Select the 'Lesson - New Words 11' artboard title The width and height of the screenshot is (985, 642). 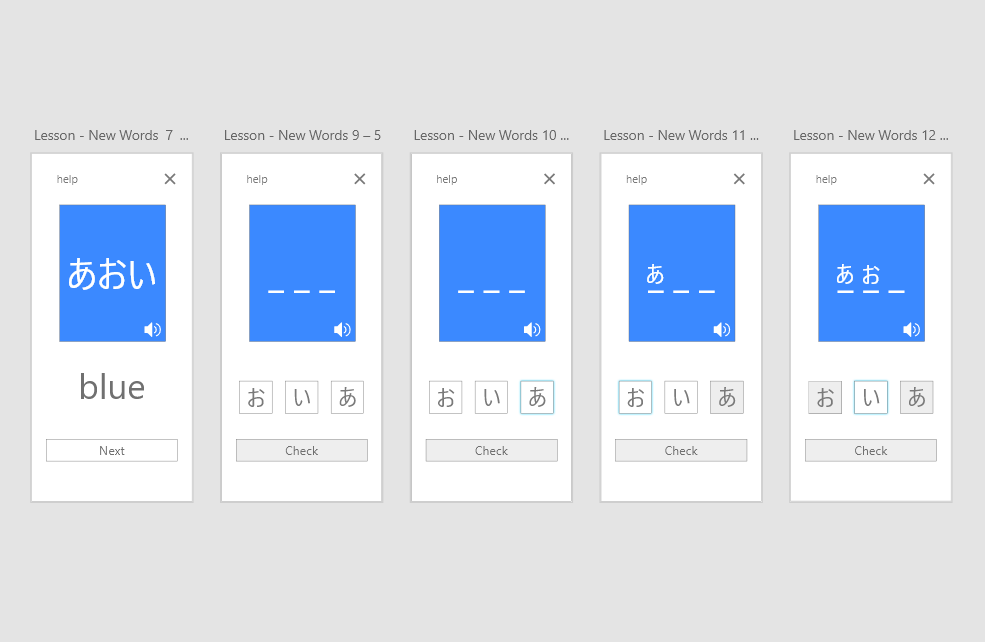[x=681, y=135]
